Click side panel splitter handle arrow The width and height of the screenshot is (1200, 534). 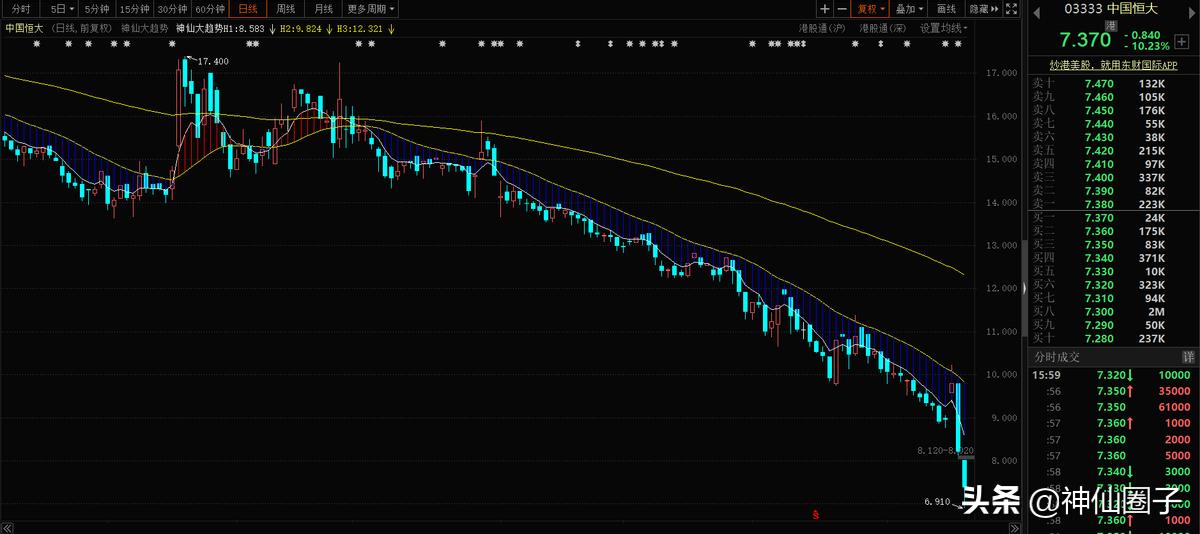click(1023, 288)
